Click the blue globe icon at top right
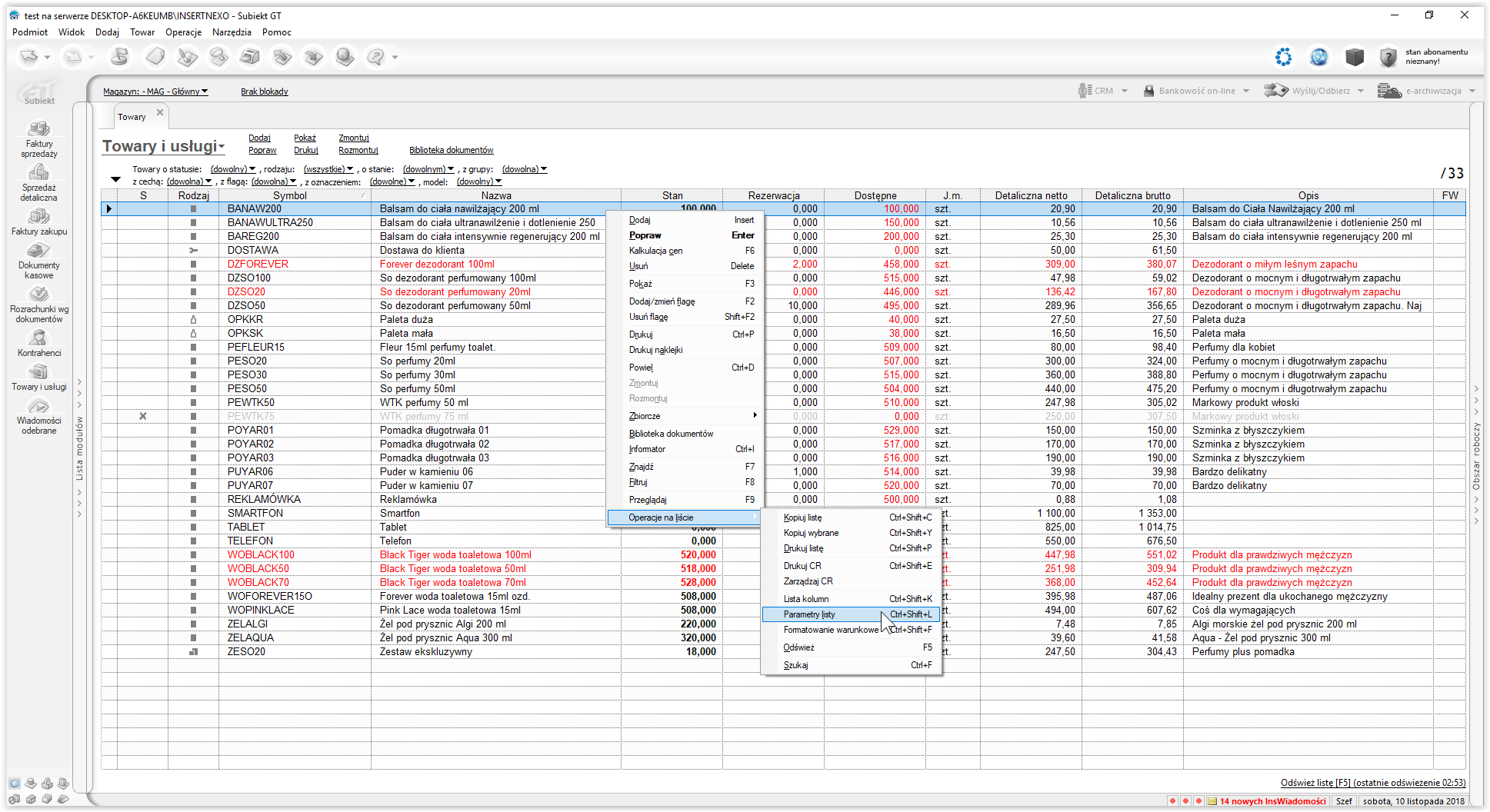This screenshot has width=1490, height=812. (1318, 57)
